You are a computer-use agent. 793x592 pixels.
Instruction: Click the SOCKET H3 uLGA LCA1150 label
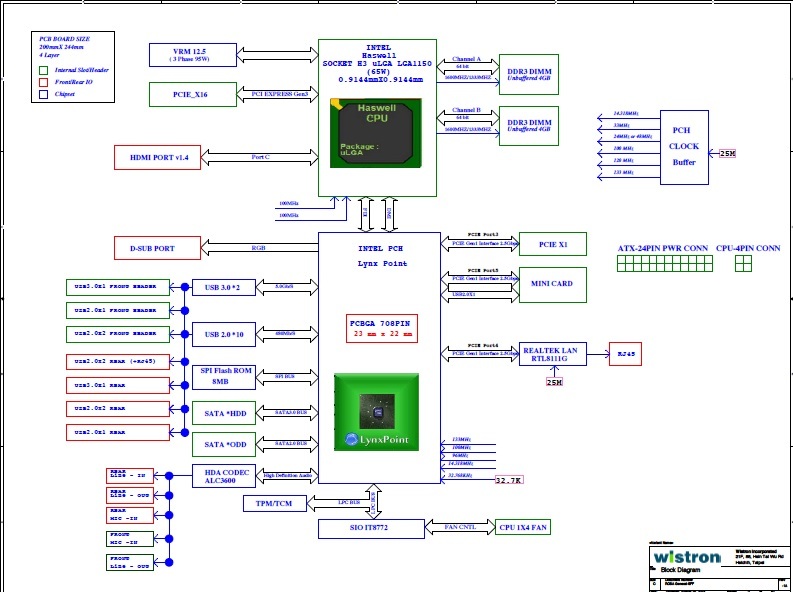pos(377,64)
